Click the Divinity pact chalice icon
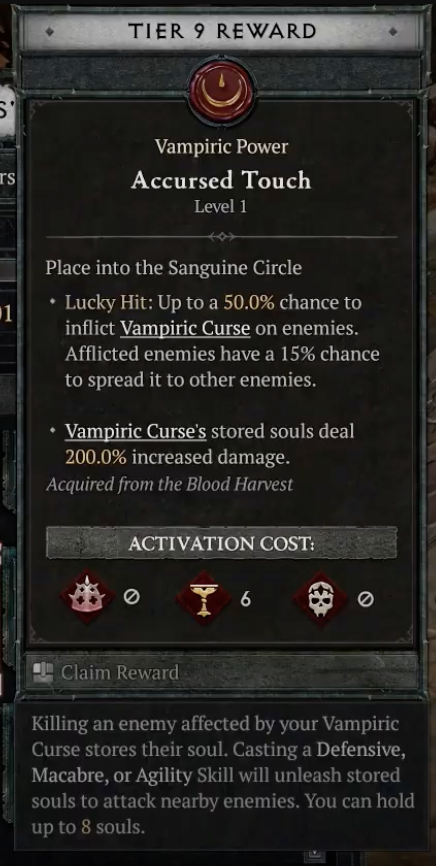436x866 pixels. (203, 598)
